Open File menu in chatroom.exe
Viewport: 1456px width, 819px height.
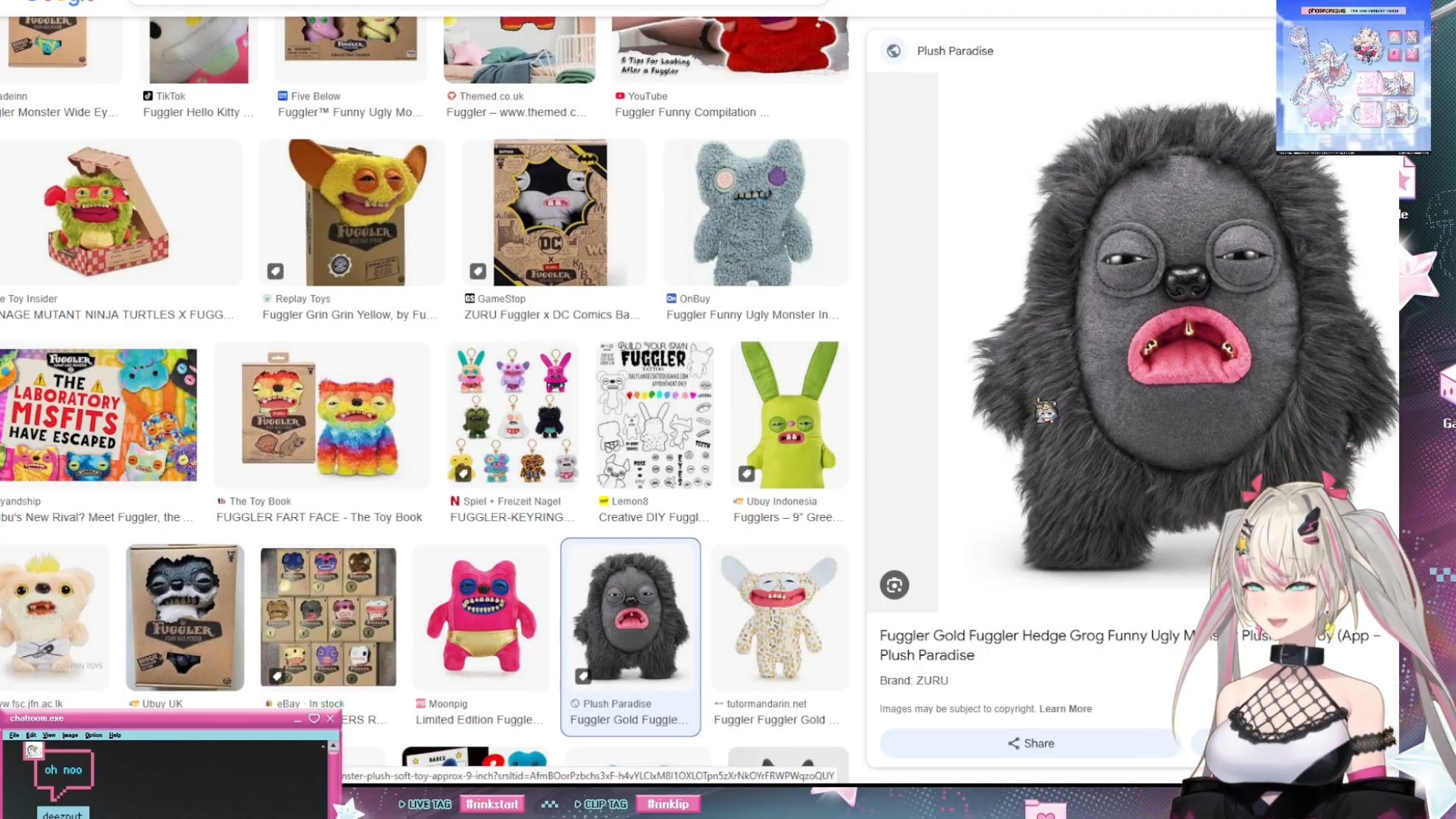pos(14,735)
